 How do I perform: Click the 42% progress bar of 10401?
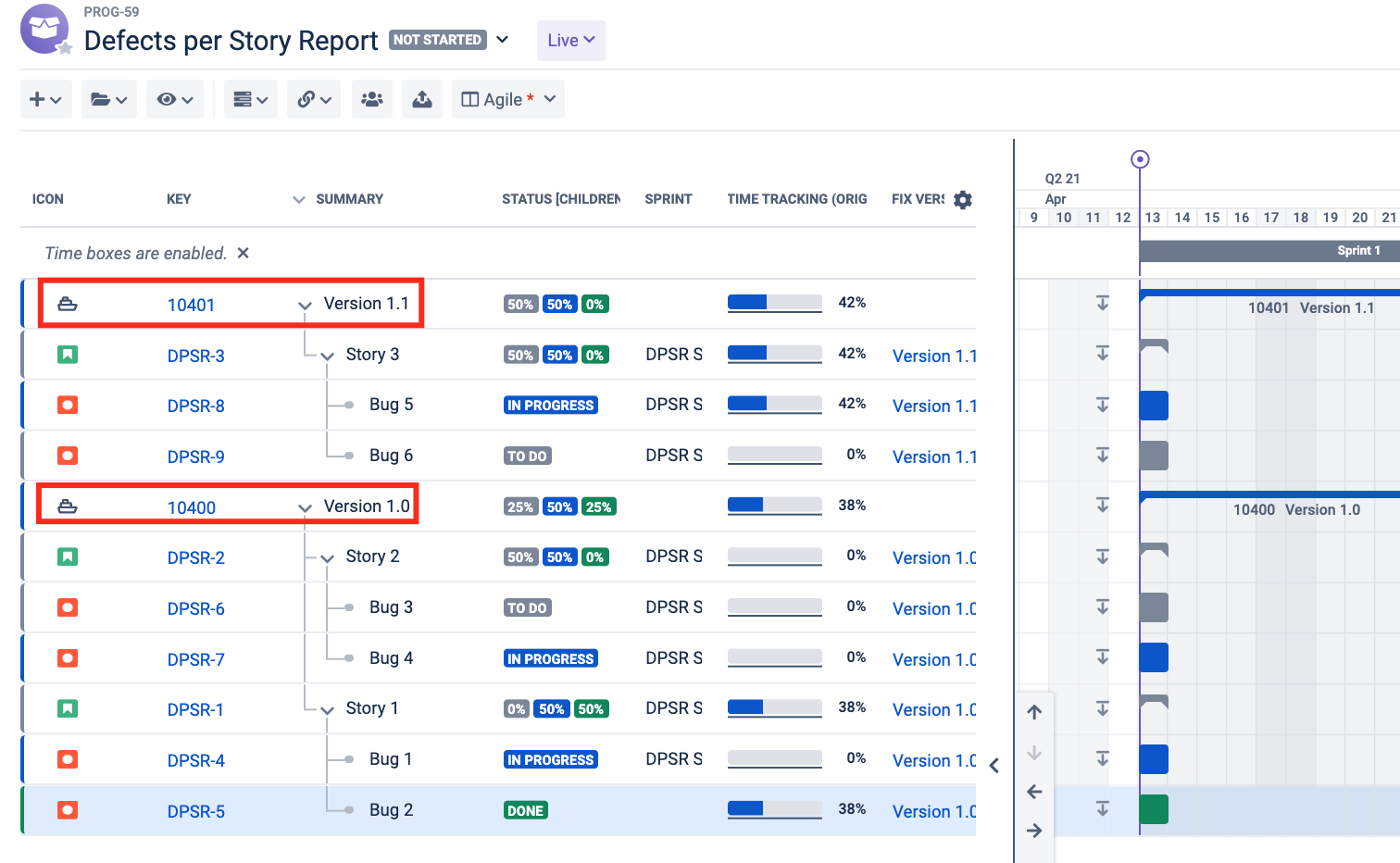775,303
